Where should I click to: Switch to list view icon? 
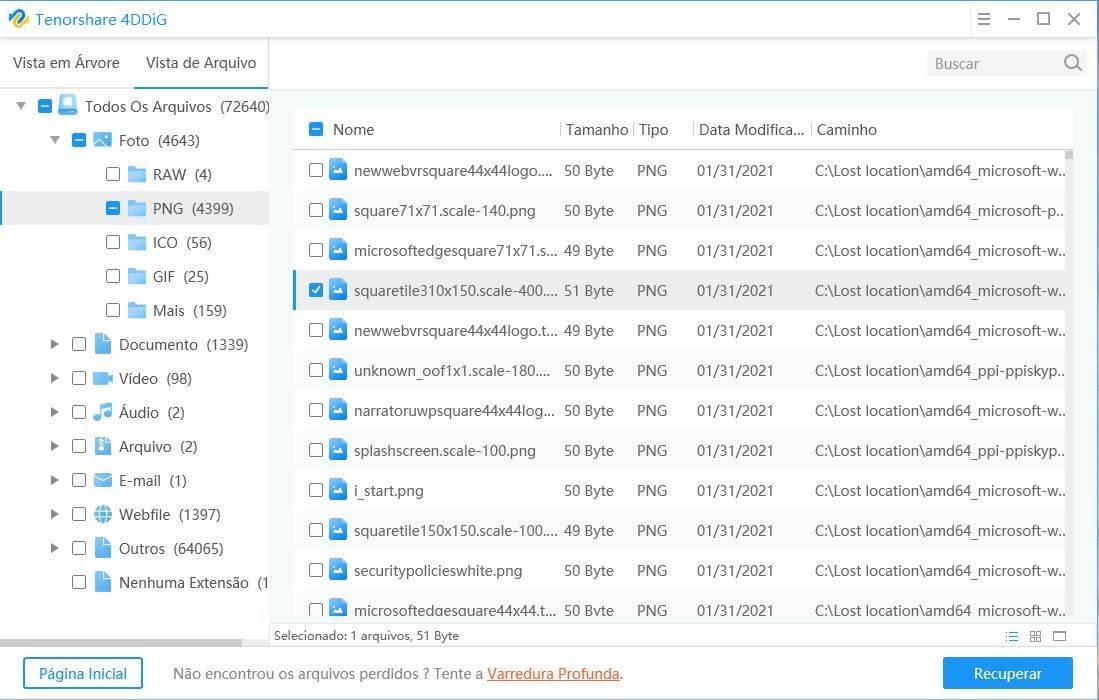pos(1012,636)
